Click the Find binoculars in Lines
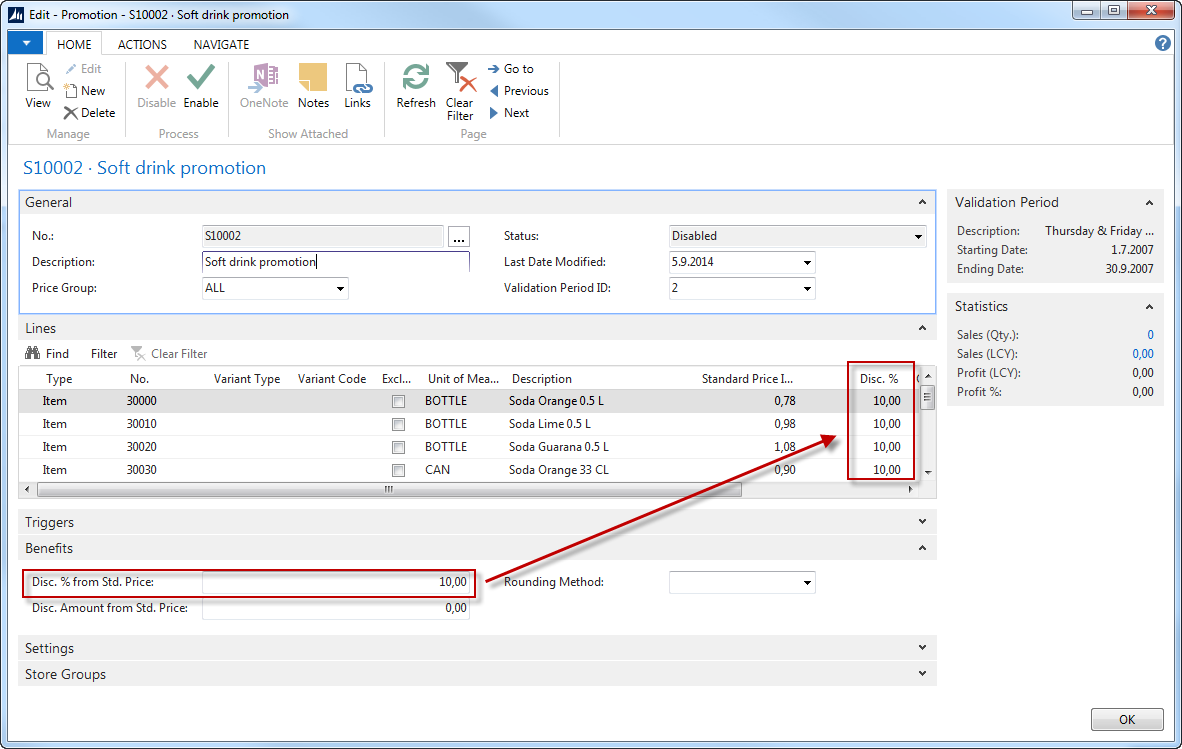The image size is (1182, 749). 33,353
